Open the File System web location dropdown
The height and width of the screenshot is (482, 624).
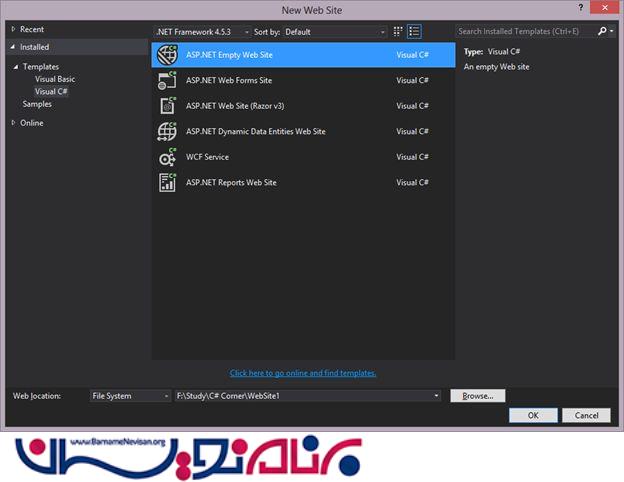click(x=130, y=396)
